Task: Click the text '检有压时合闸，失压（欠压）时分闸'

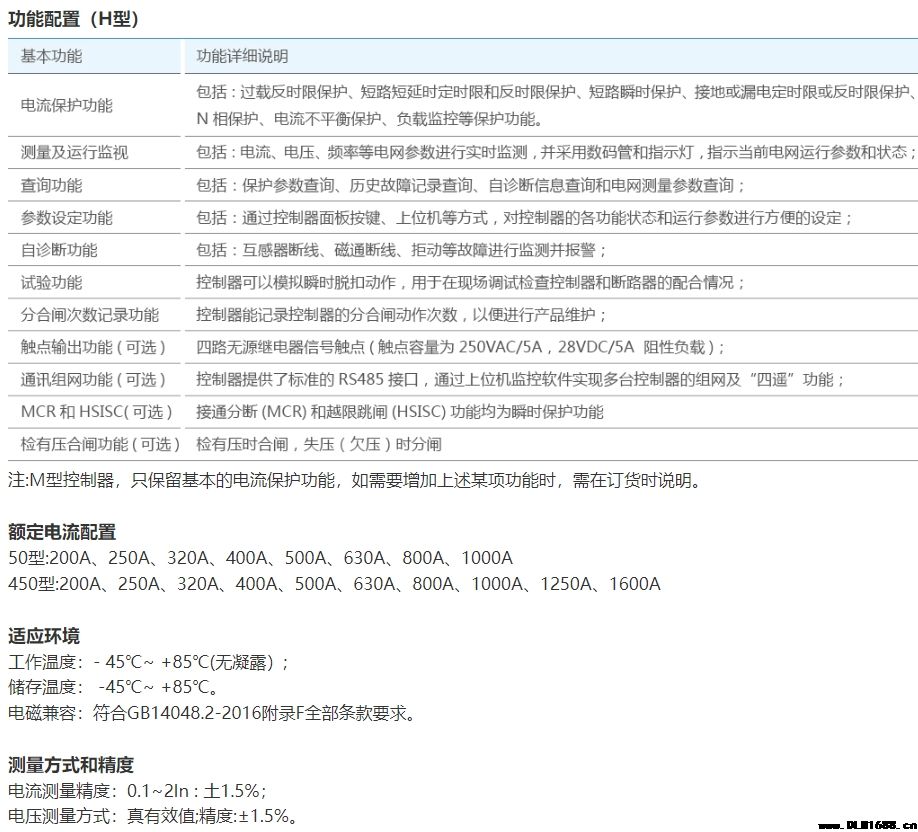Action: pyautogui.click(x=318, y=444)
